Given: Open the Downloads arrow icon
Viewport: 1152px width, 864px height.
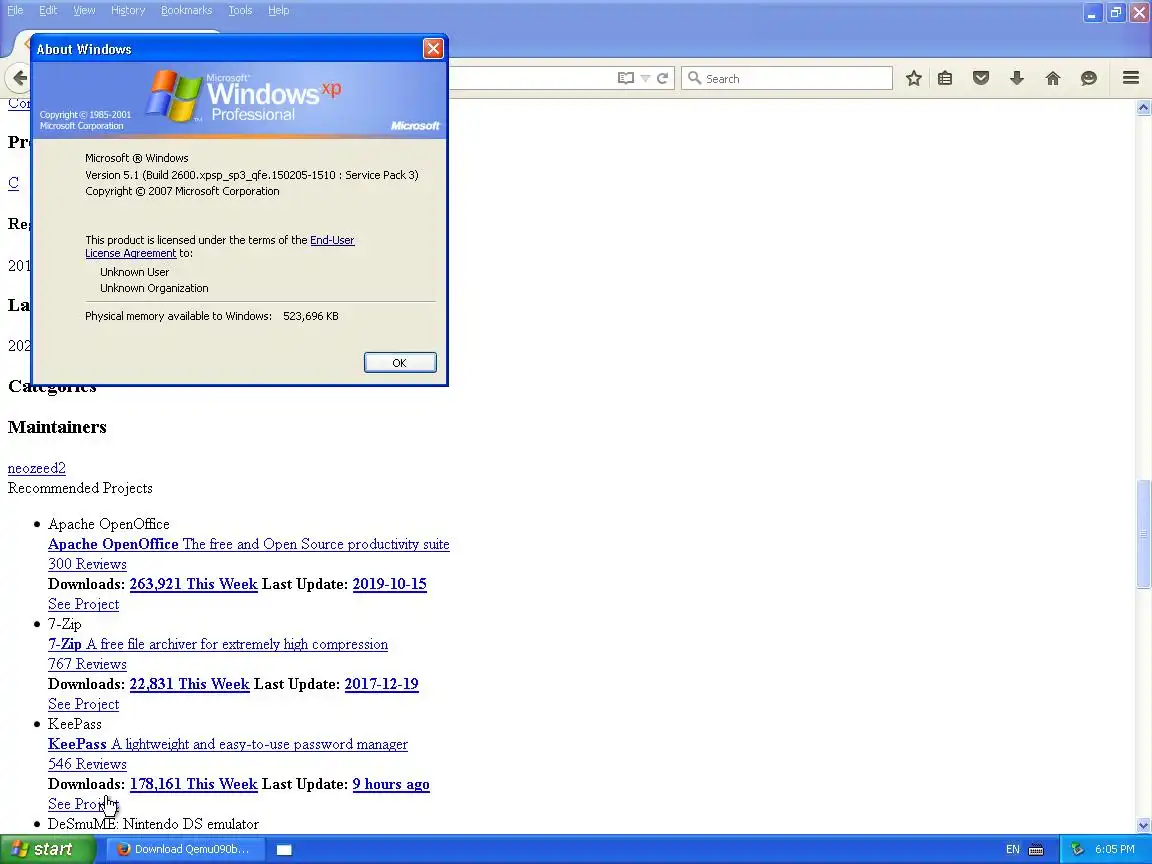Looking at the screenshot, I should coord(1017,78).
